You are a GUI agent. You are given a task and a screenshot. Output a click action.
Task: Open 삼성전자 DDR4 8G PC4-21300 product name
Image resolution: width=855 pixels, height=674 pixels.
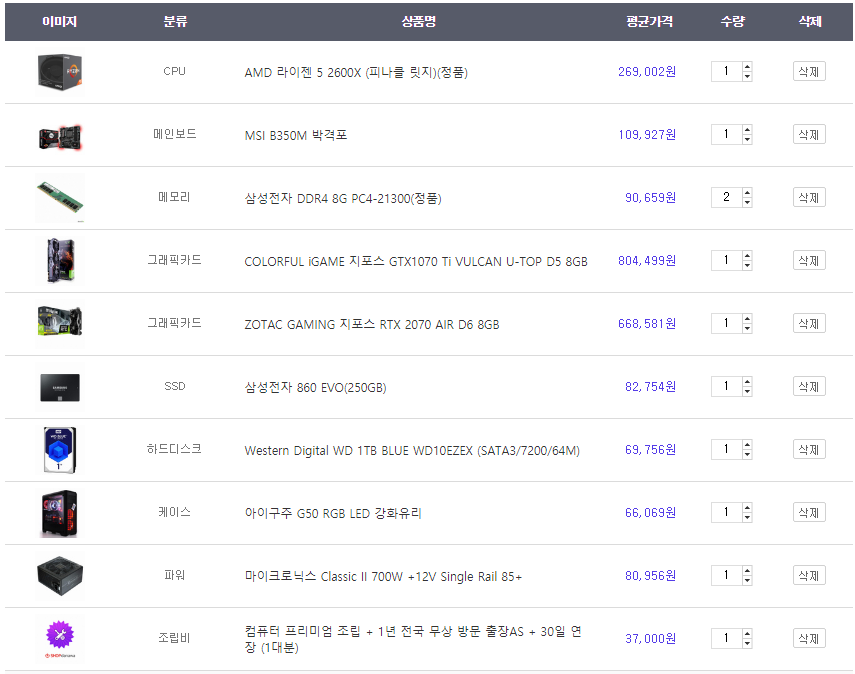pos(343,198)
